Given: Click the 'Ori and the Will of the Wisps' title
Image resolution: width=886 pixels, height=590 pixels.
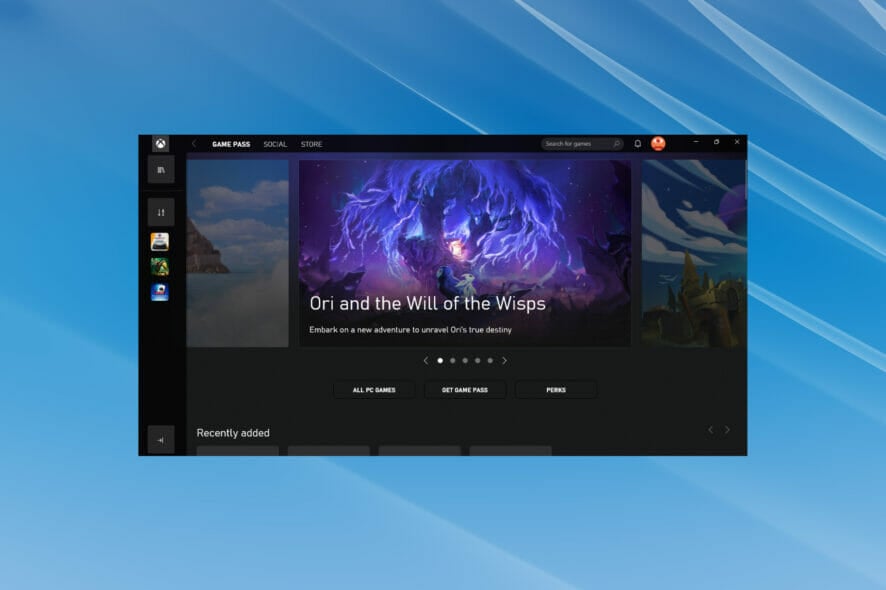Looking at the screenshot, I should tap(427, 303).
